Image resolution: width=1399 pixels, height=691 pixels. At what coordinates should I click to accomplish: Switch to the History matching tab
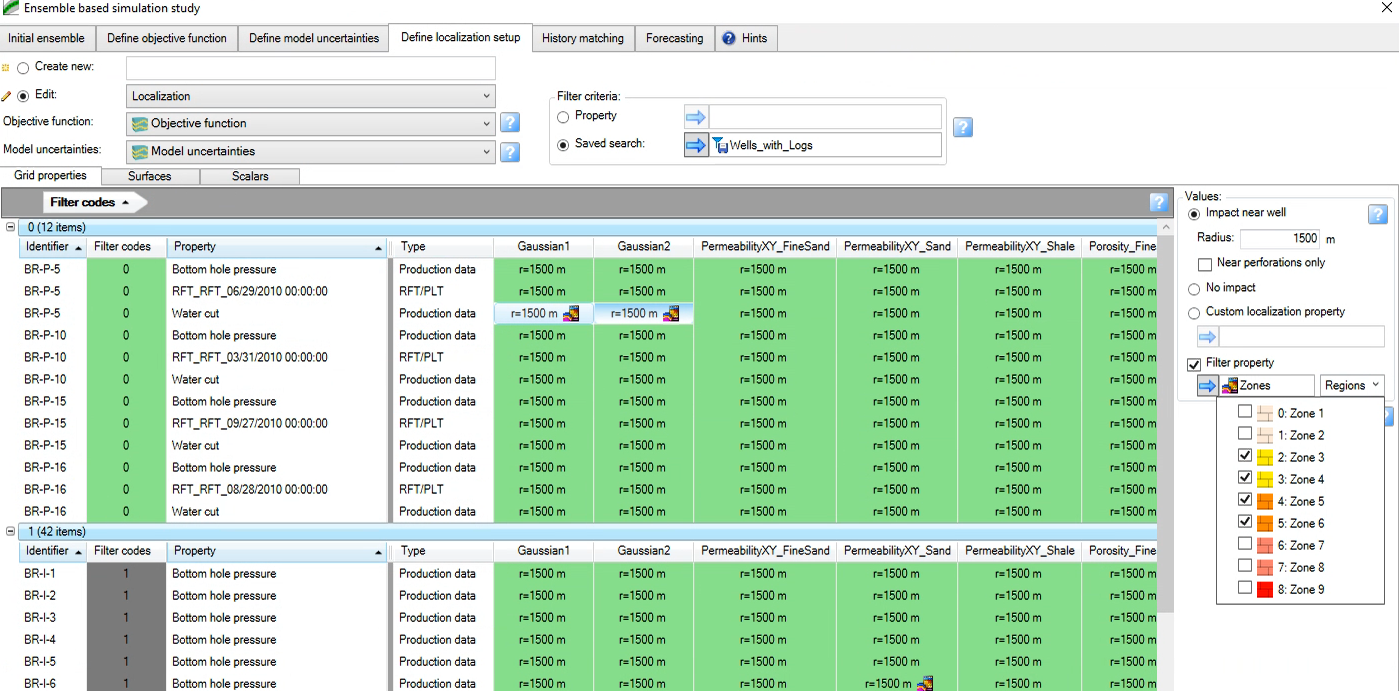[x=582, y=38]
